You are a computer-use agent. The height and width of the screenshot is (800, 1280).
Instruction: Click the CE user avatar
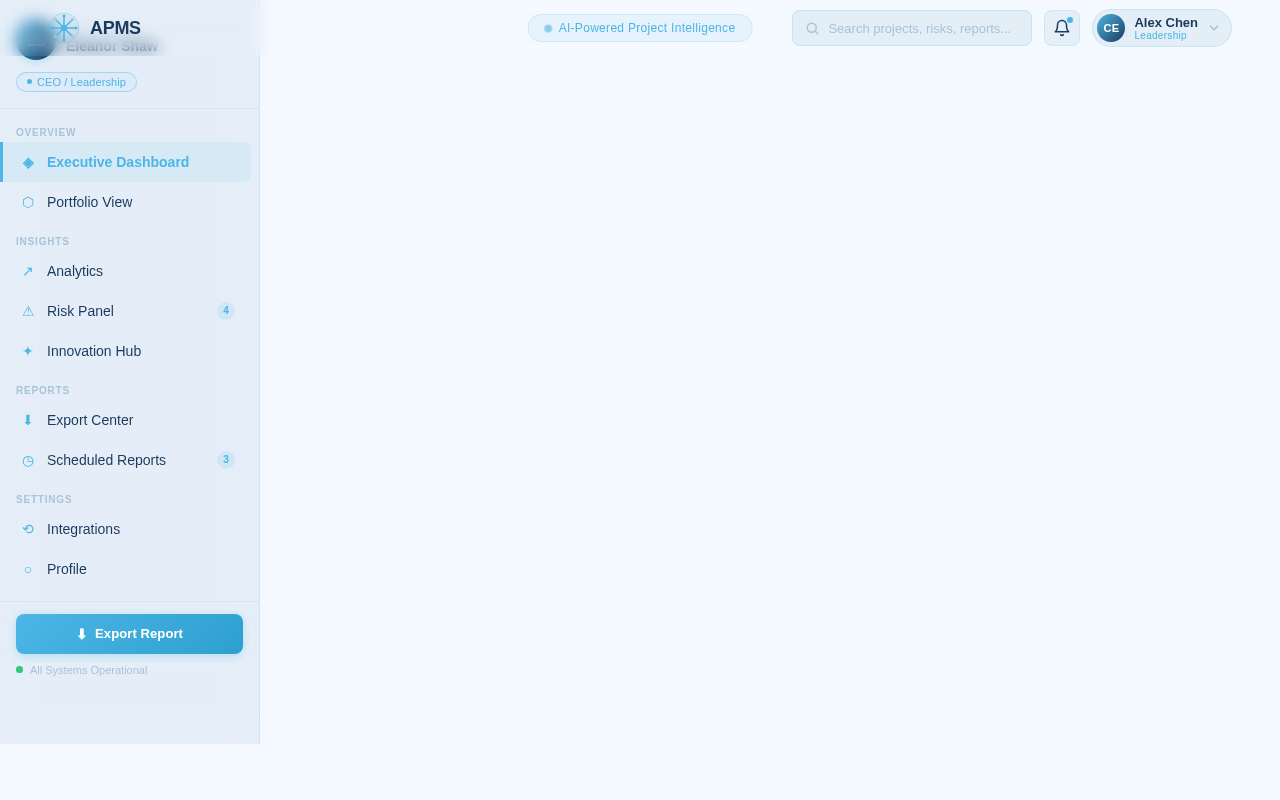pos(1111,28)
